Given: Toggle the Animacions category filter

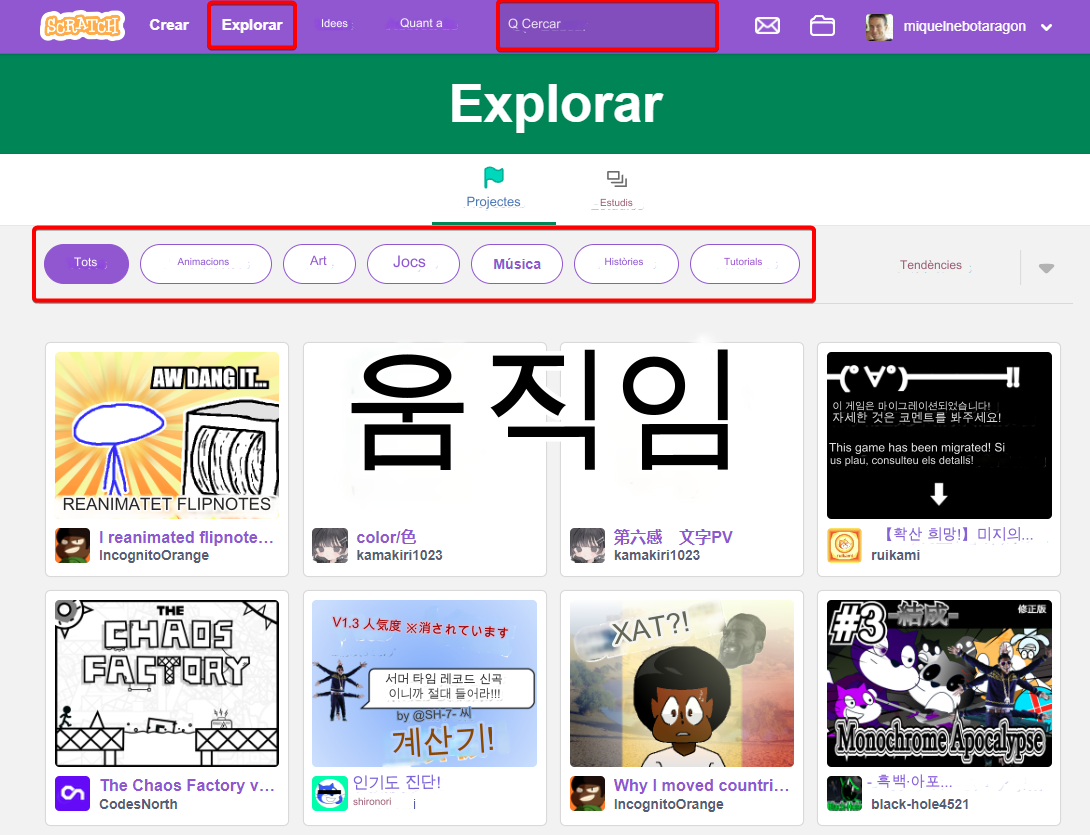Looking at the screenshot, I should click(x=205, y=264).
